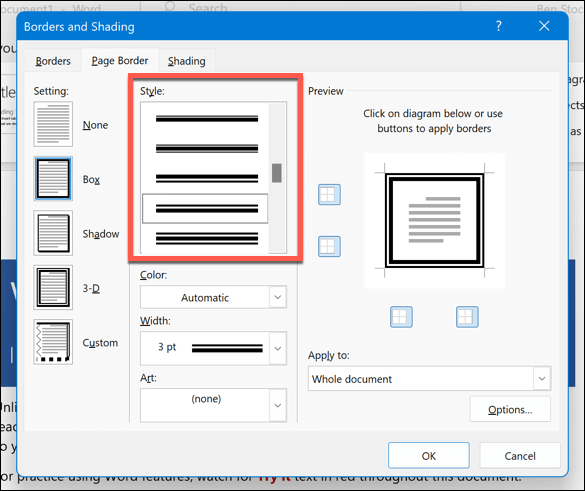Open the Width dropdown showing 3 pt
Image resolution: width=585 pixels, height=491 pixels.
213,348
